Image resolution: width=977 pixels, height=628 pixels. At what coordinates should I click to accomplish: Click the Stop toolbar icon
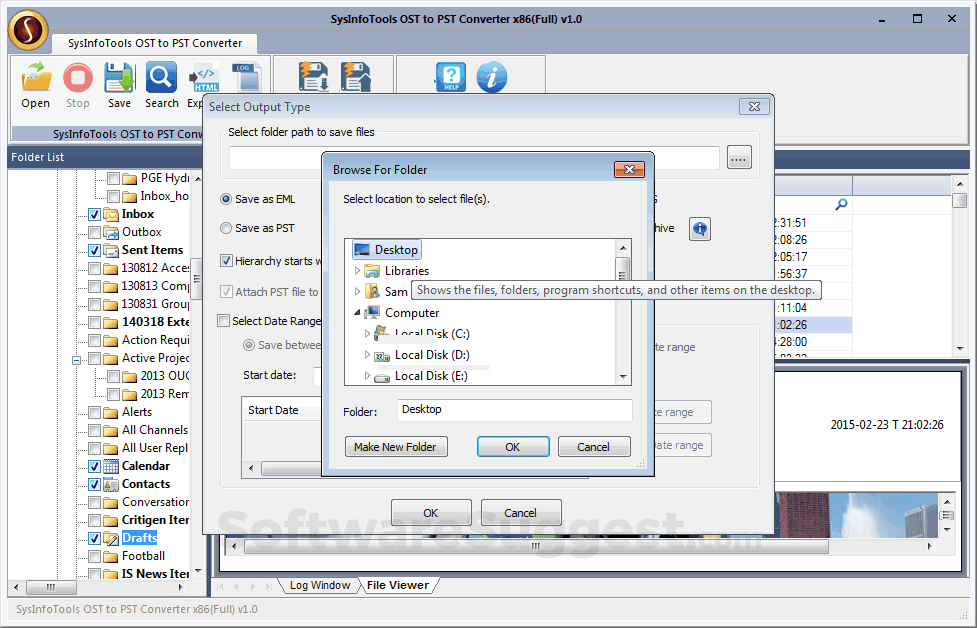[x=78, y=78]
